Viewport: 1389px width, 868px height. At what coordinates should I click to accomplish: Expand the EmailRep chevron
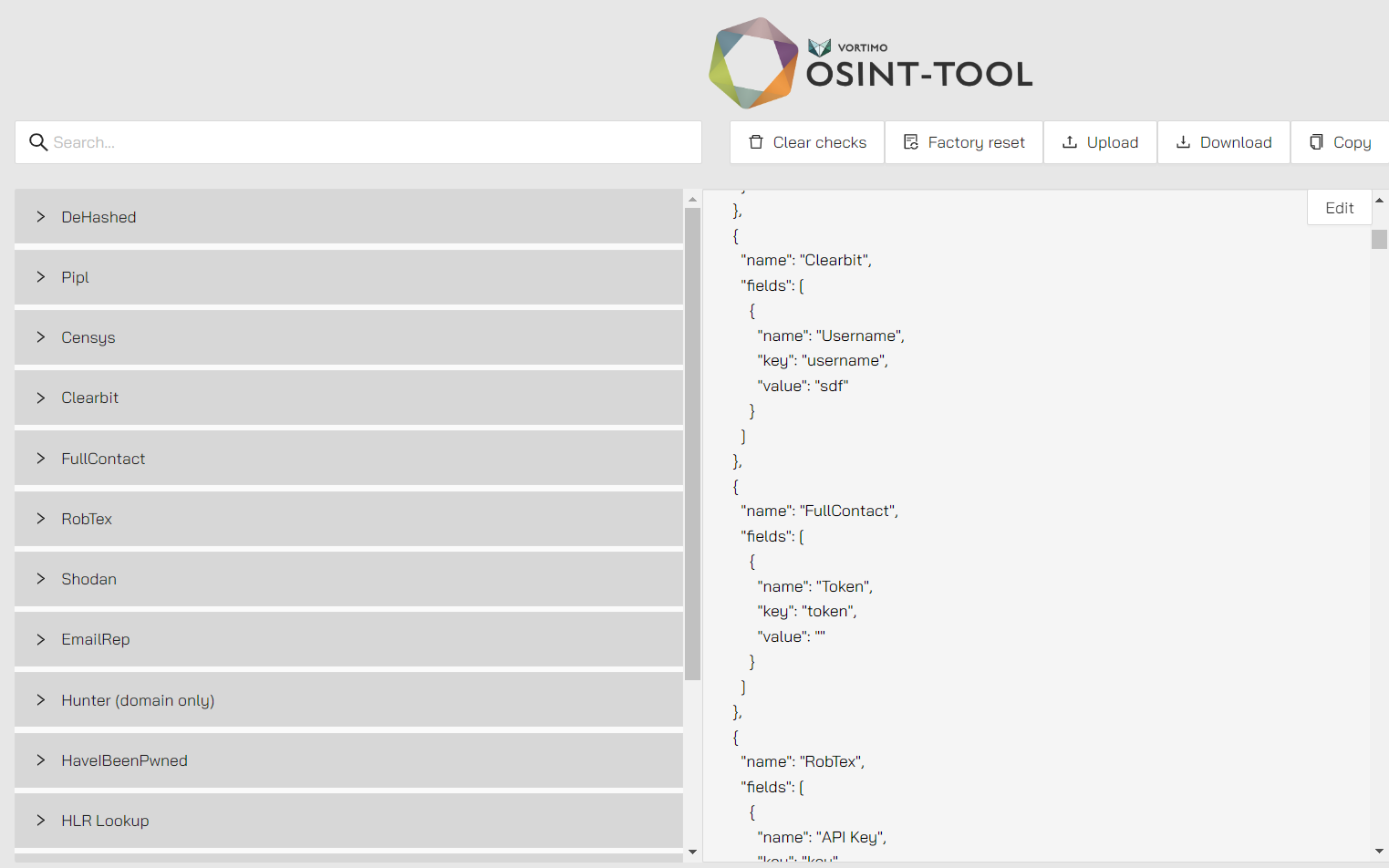click(41, 639)
